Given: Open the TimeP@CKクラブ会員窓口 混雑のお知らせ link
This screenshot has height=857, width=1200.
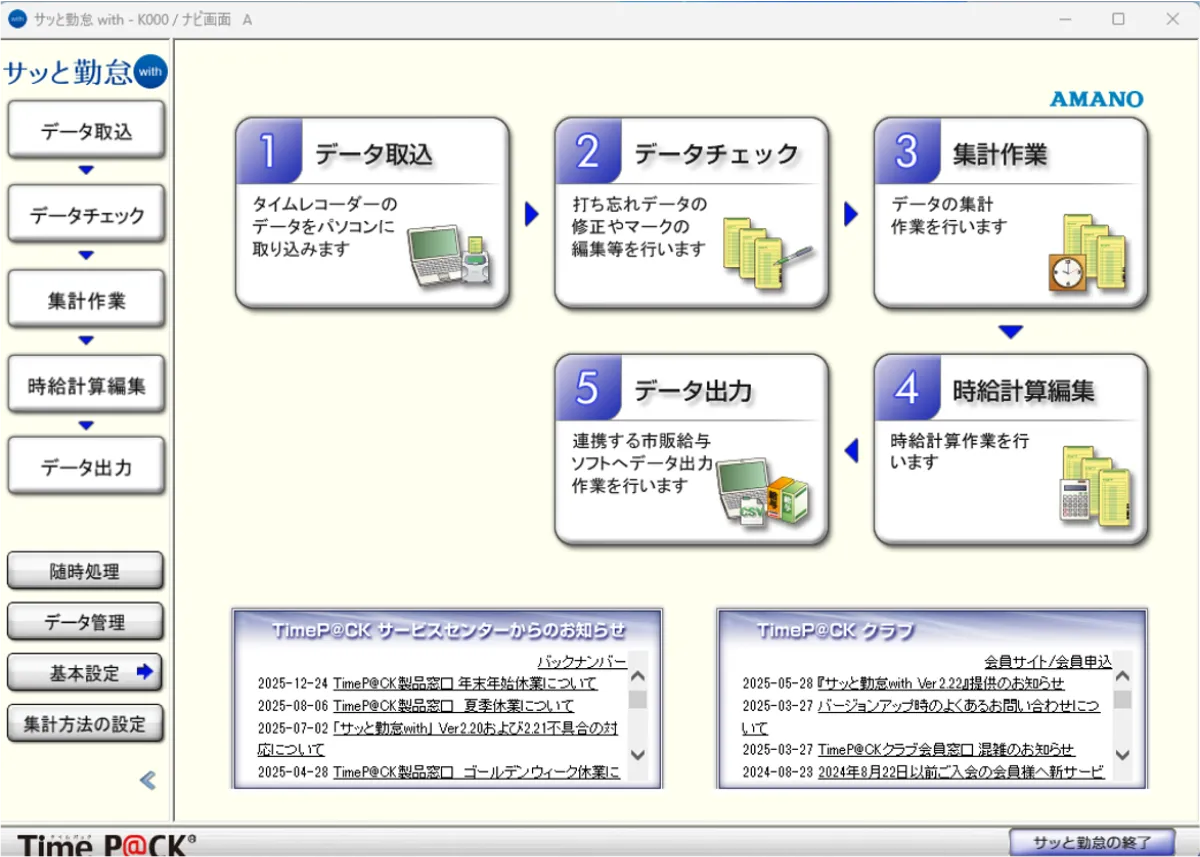Looking at the screenshot, I should (x=946, y=749).
